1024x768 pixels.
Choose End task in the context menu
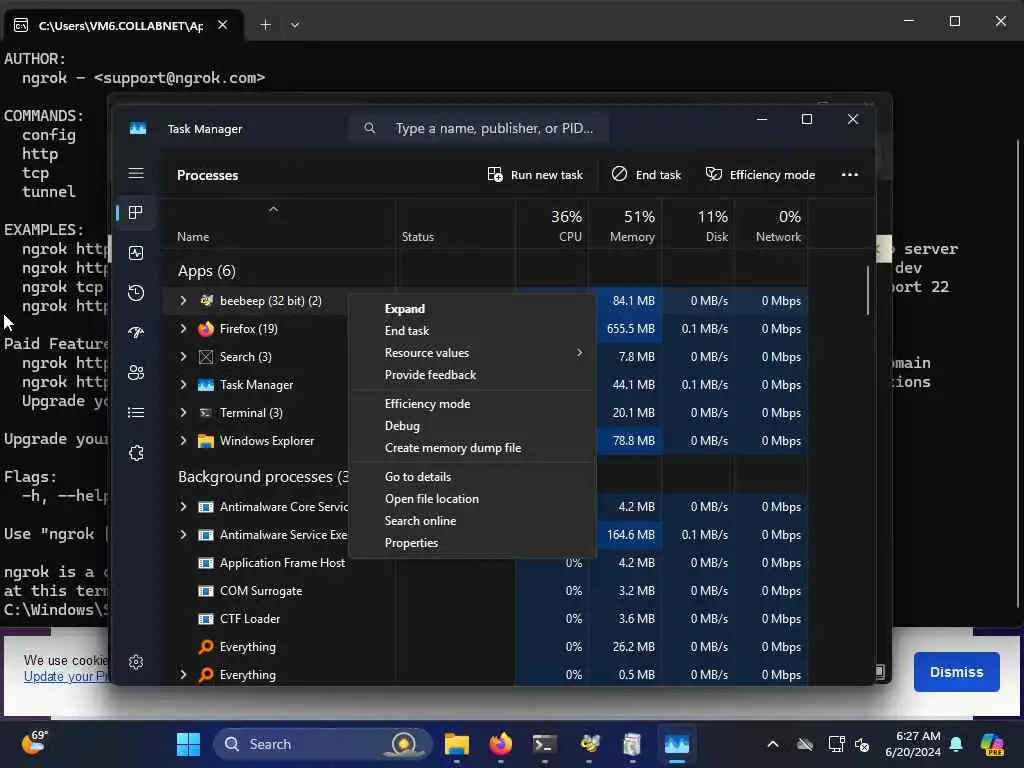coord(473,331)
